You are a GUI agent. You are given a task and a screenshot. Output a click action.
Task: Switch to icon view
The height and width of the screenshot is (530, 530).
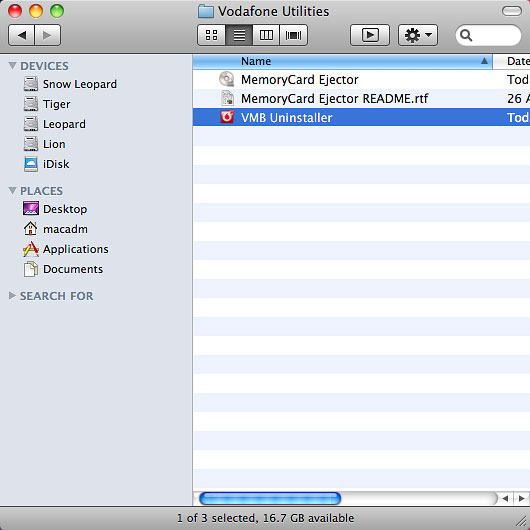point(211,35)
